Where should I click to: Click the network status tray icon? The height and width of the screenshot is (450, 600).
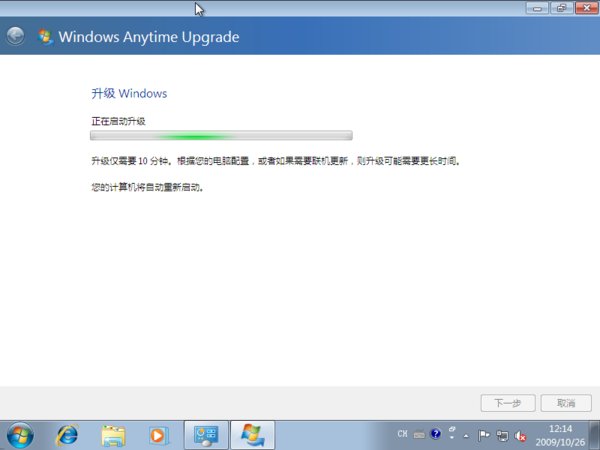502,435
